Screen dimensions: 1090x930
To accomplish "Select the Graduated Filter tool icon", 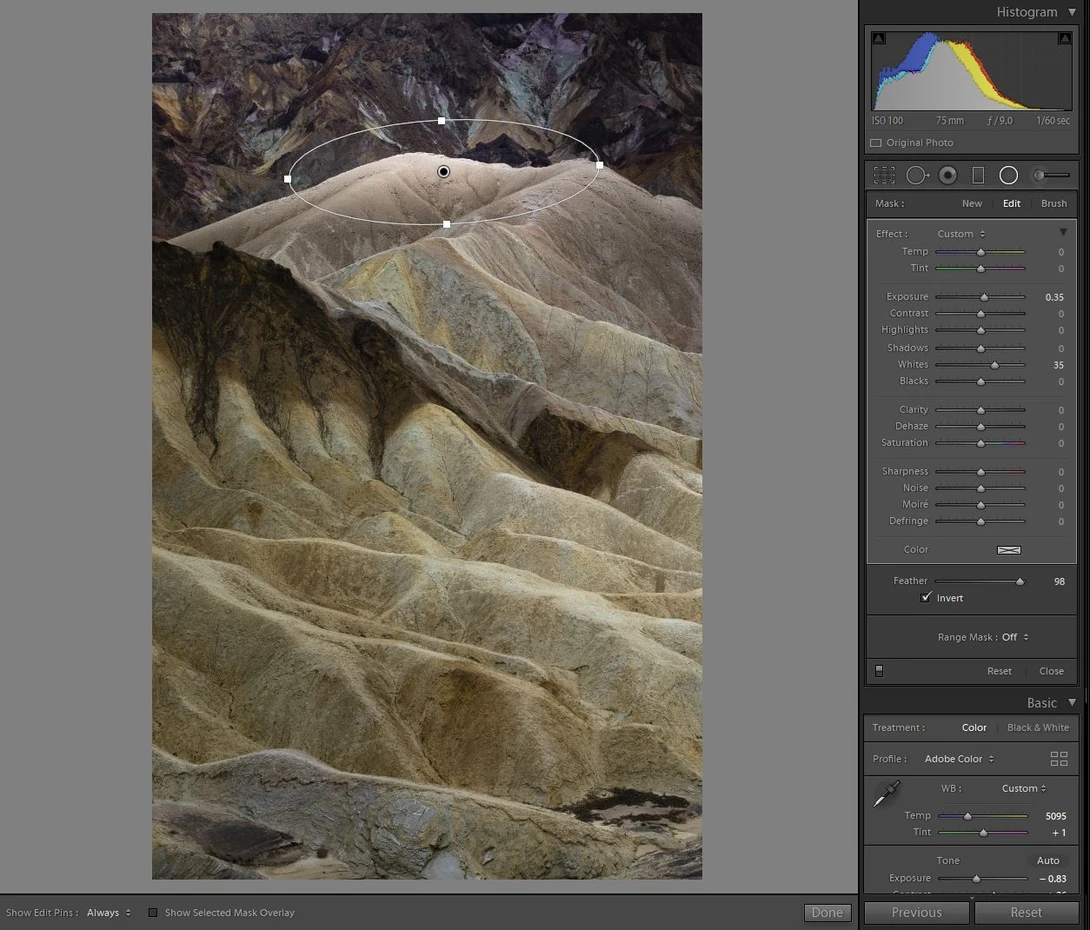I will [x=978, y=175].
